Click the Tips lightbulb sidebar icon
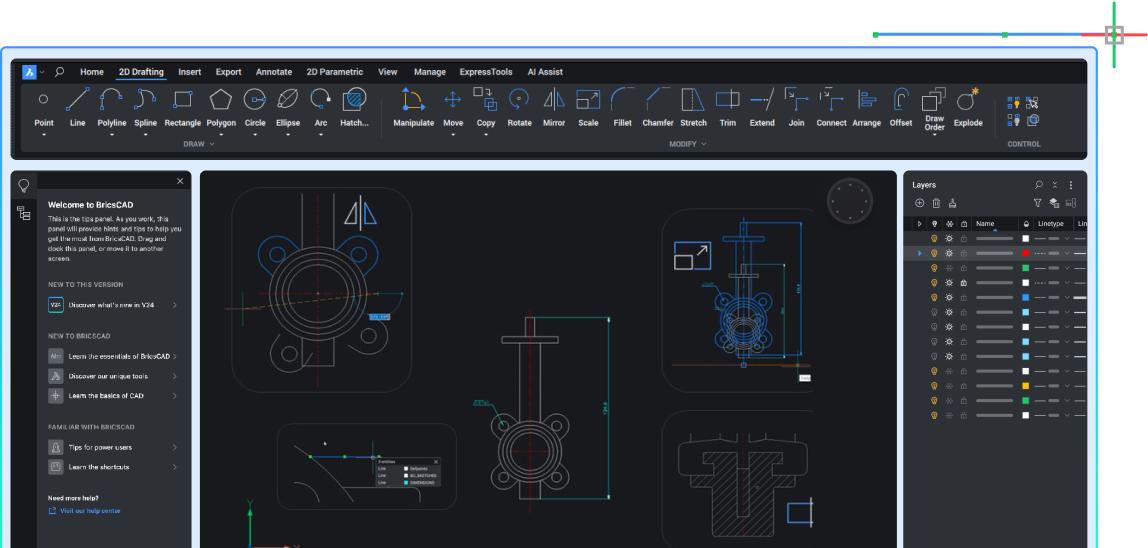The height and width of the screenshot is (548, 1148). point(24,184)
